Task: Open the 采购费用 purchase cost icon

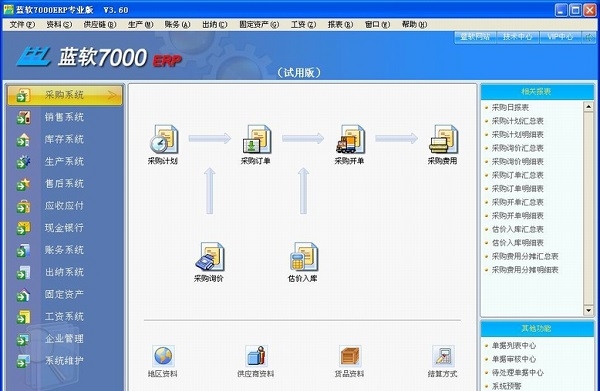Action: click(443, 139)
